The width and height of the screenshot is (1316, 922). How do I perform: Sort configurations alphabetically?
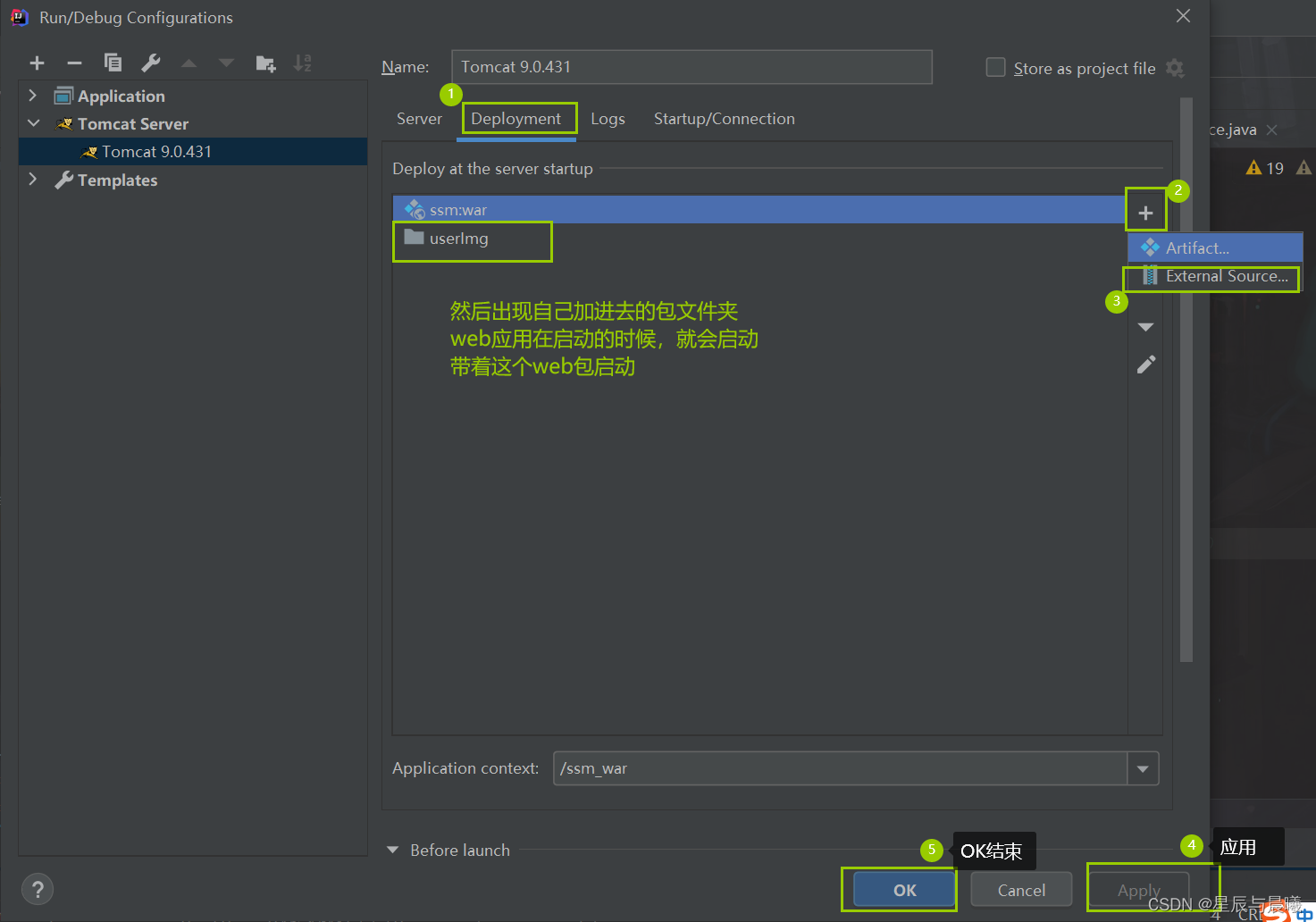[x=303, y=63]
